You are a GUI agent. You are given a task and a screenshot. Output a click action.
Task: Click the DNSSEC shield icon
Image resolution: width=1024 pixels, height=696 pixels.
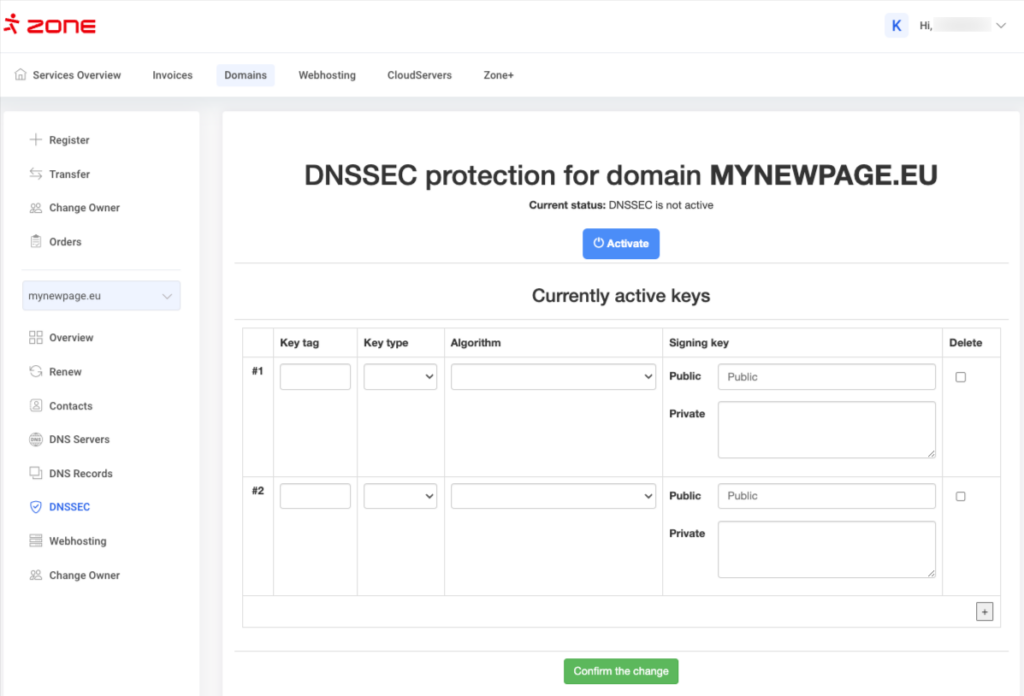tap(36, 507)
